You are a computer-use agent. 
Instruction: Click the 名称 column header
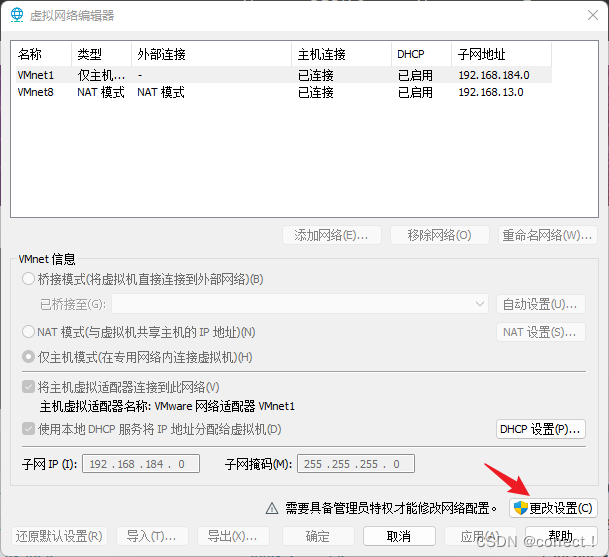coord(44,54)
